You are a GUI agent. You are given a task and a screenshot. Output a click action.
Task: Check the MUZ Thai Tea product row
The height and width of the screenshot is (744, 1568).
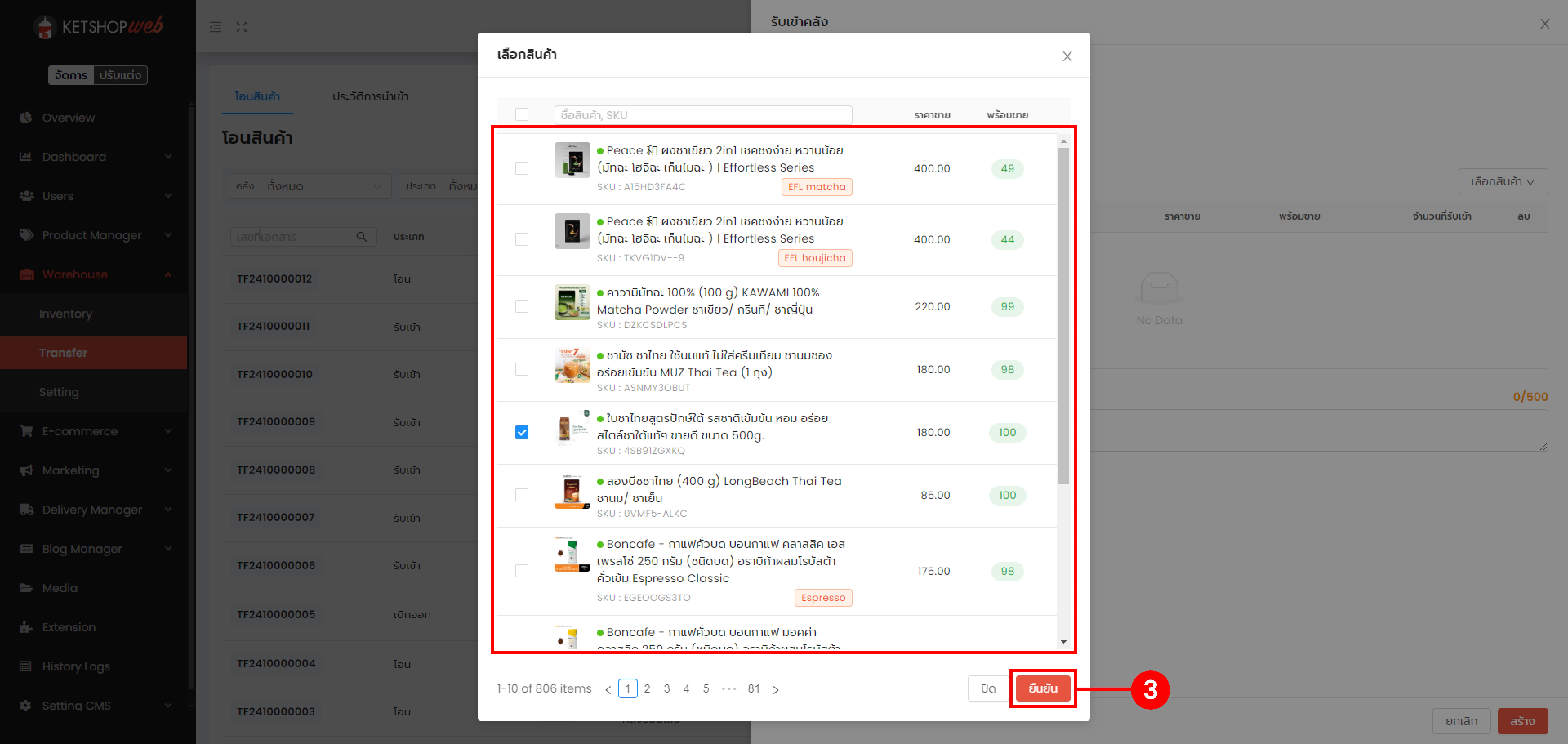(522, 369)
